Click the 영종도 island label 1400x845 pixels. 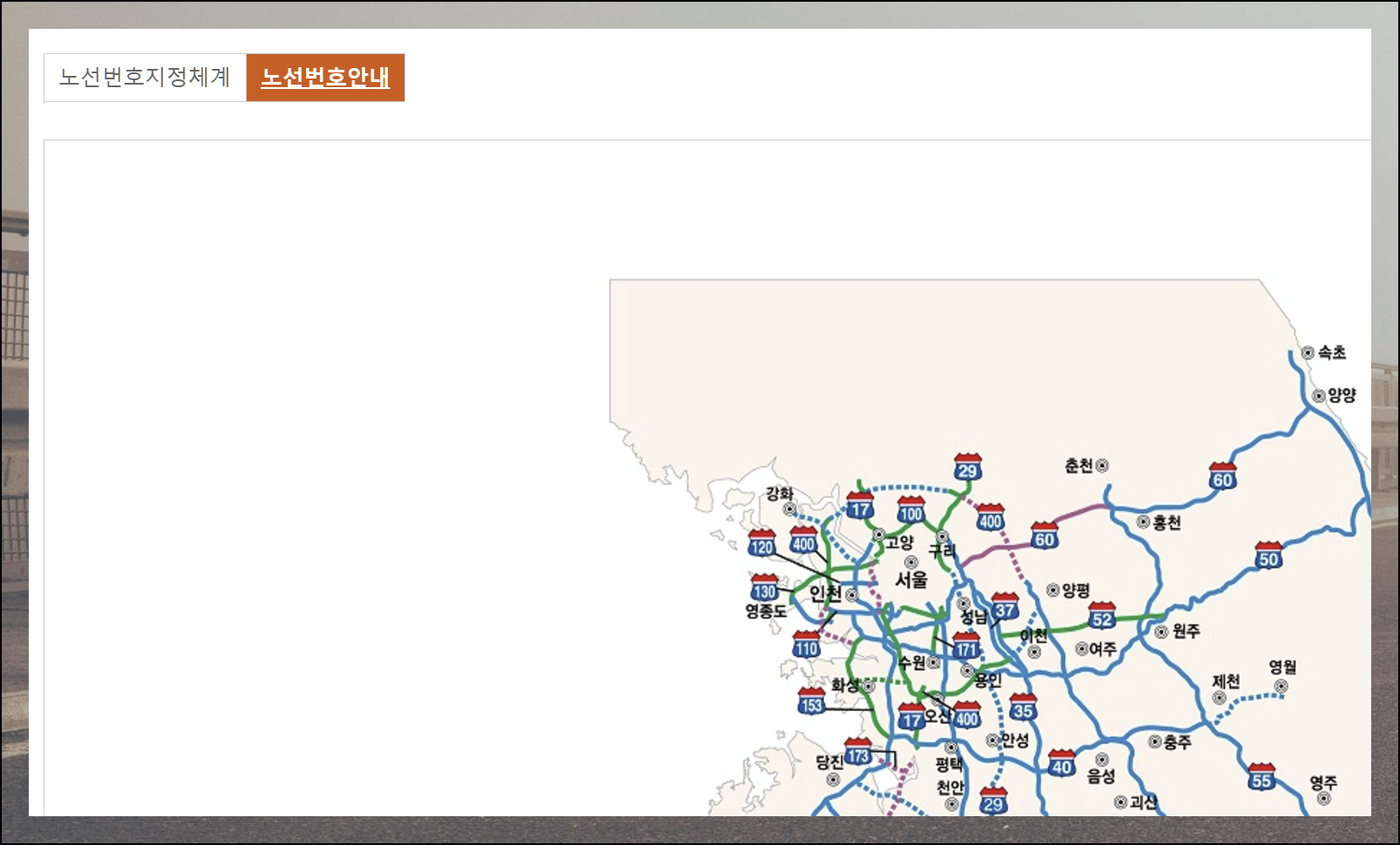[766, 611]
